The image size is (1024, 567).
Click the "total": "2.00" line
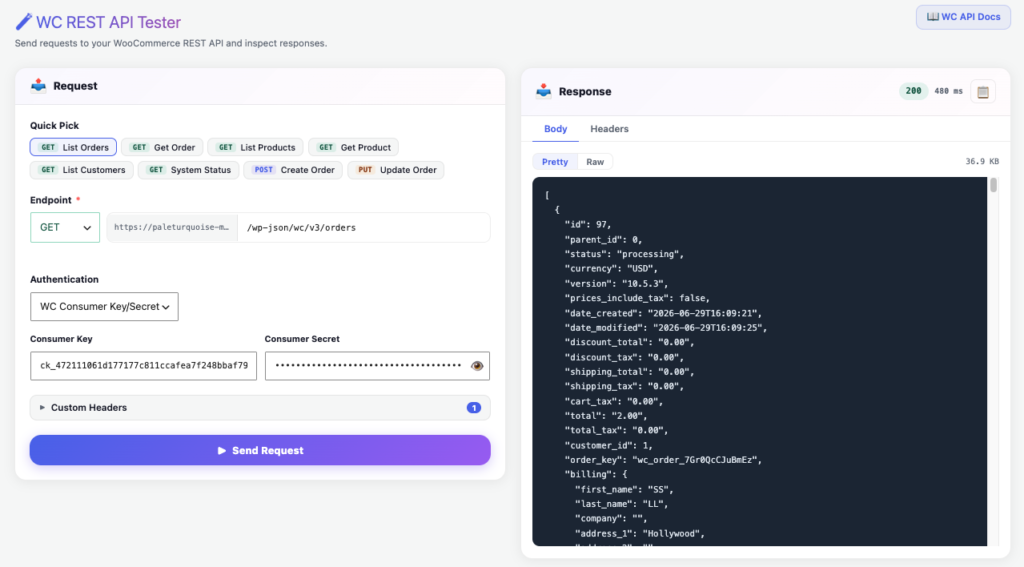(606, 416)
